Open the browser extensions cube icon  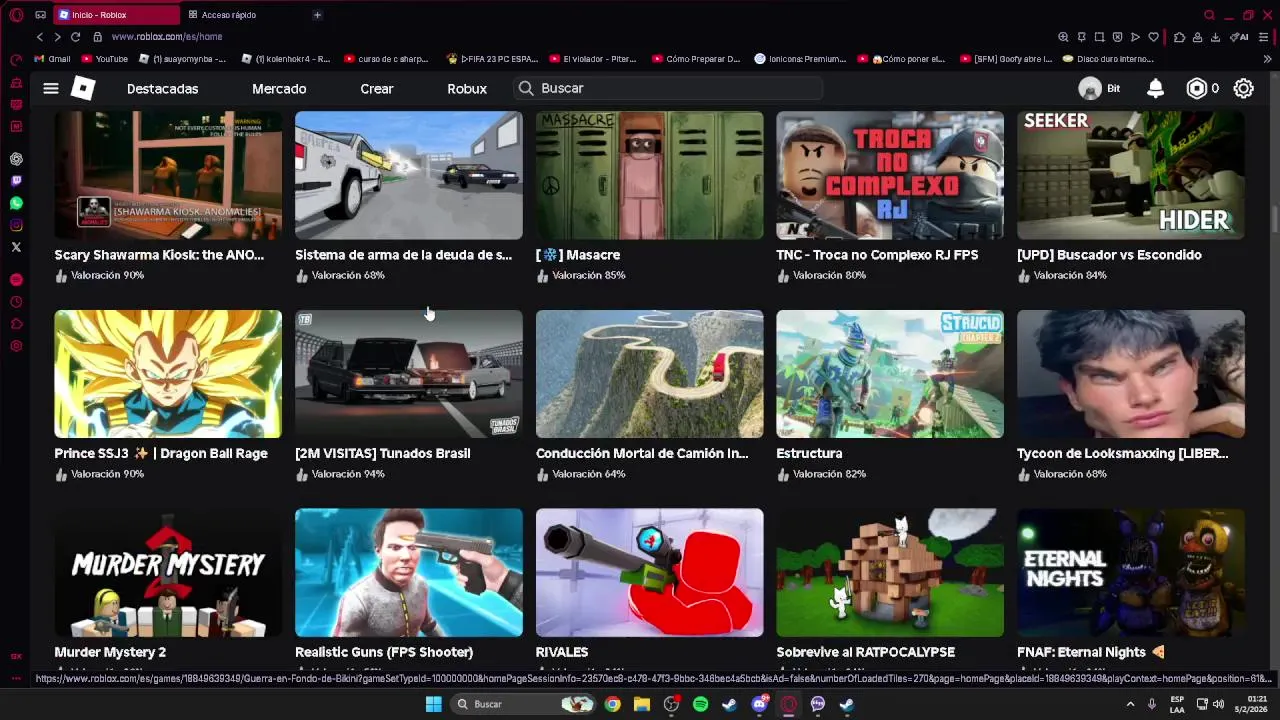1179,37
